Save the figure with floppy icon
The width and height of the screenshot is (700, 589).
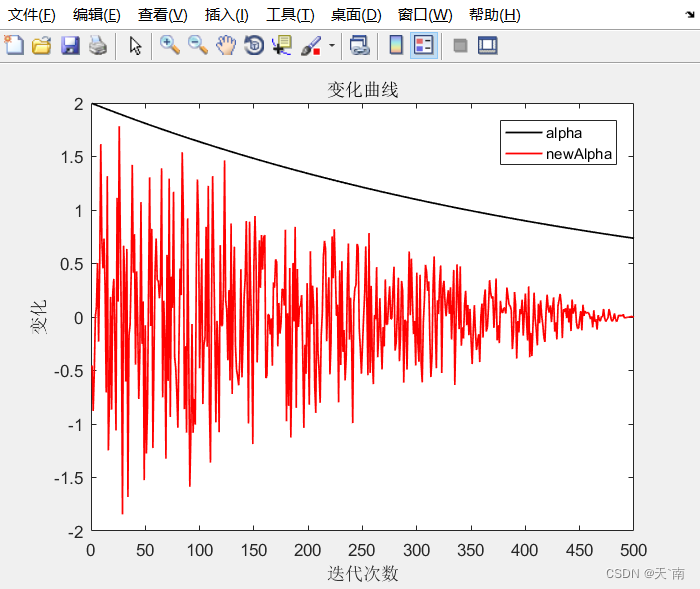[x=70, y=46]
